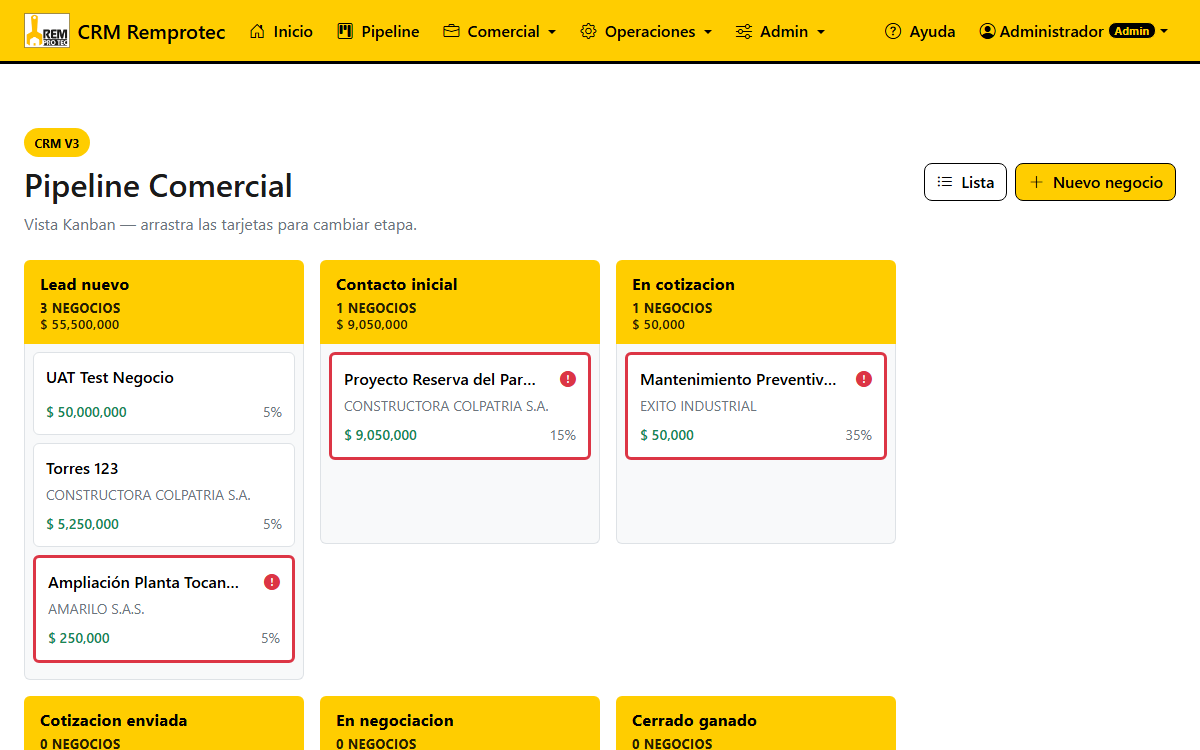
Task: Click alert icon on Ampliación Planta card
Action: click(272, 582)
